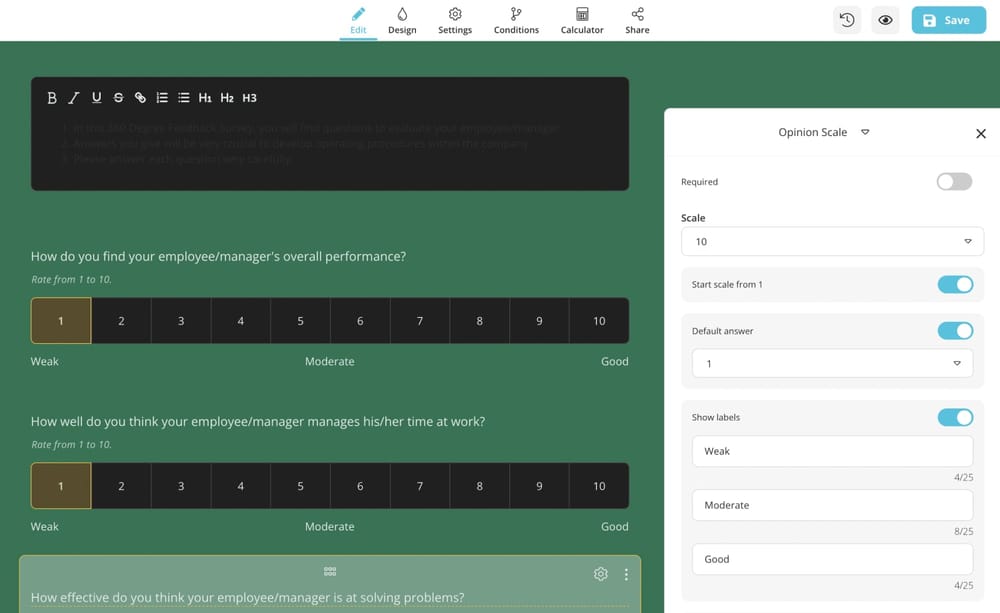Disable the Show labels toggle
Image resolution: width=1000 pixels, height=613 pixels.
pyautogui.click(x=955, y=417)
